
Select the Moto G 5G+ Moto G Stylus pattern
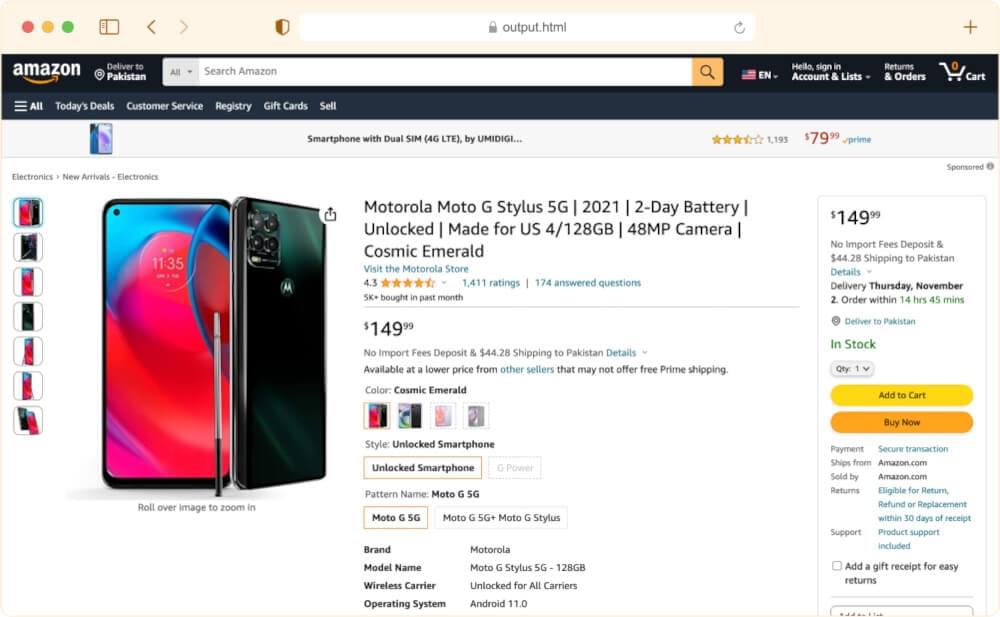[501, 518]
